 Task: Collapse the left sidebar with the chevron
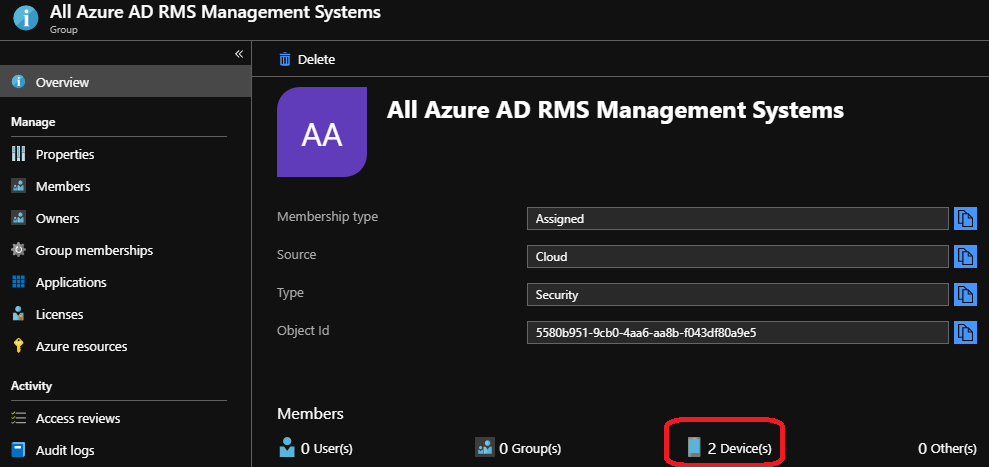239,53
